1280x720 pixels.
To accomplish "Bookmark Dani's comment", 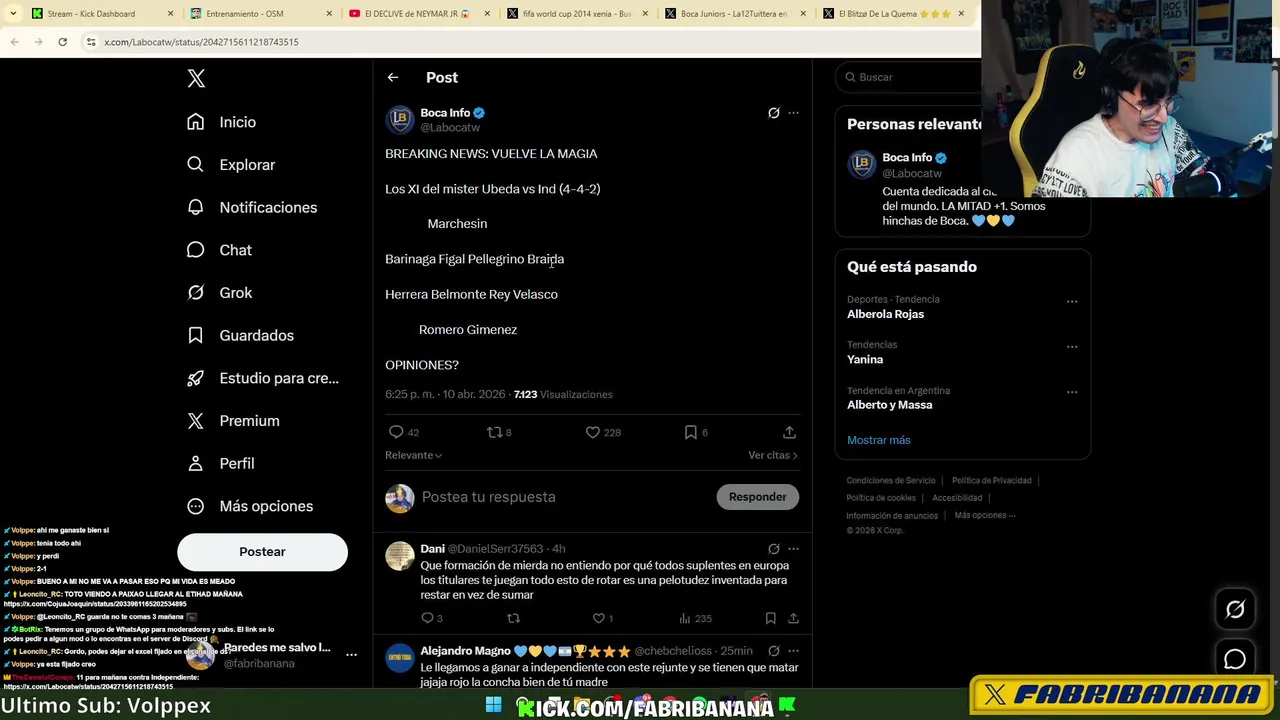I will click(x=770, y=618).
